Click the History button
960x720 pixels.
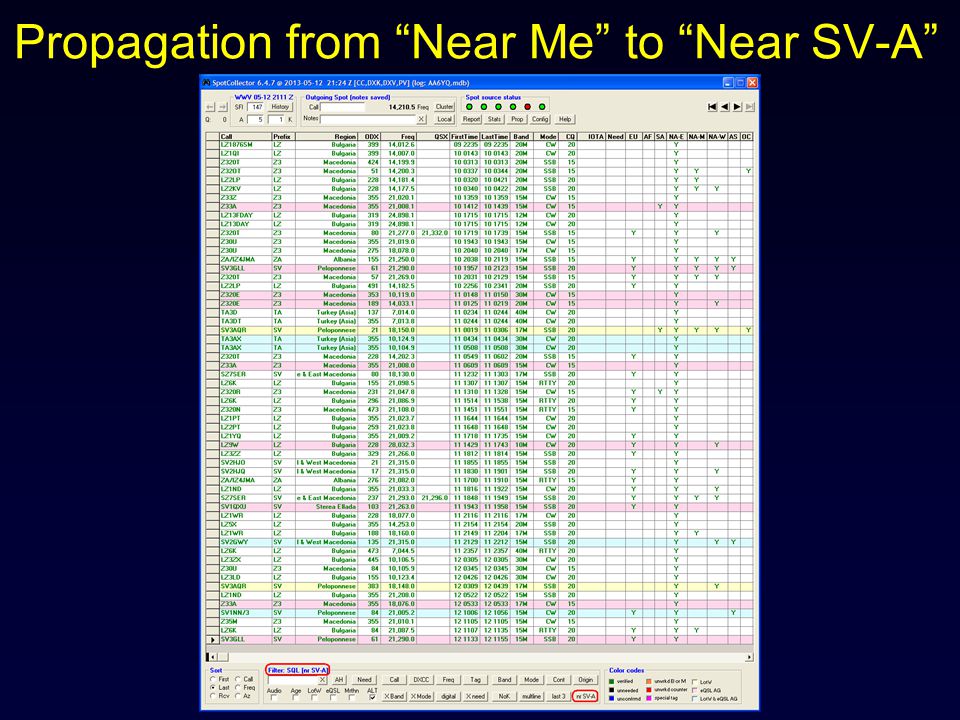click(280, 107)
